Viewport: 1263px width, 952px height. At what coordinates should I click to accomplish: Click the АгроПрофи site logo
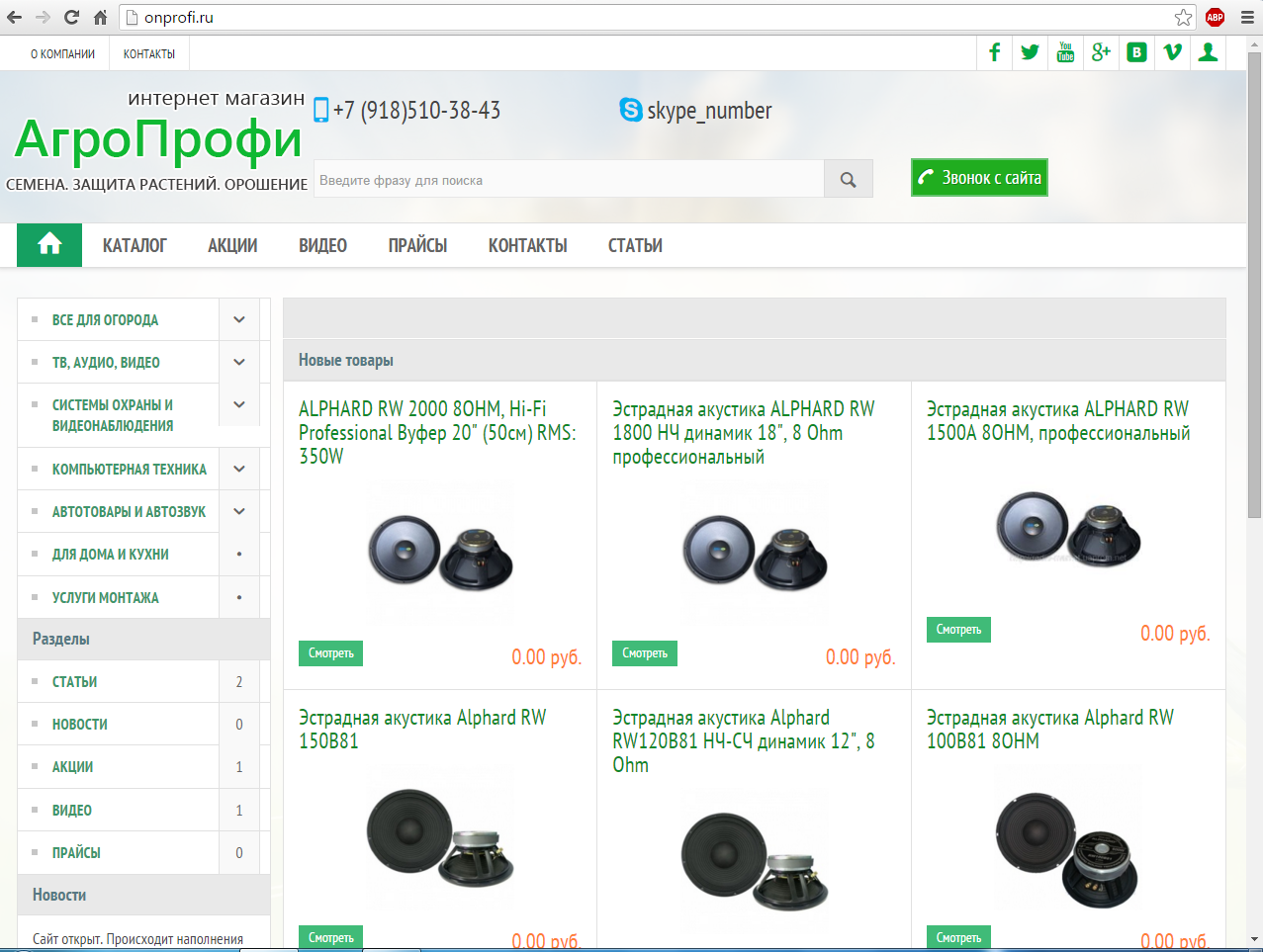[x=158, y=138]
